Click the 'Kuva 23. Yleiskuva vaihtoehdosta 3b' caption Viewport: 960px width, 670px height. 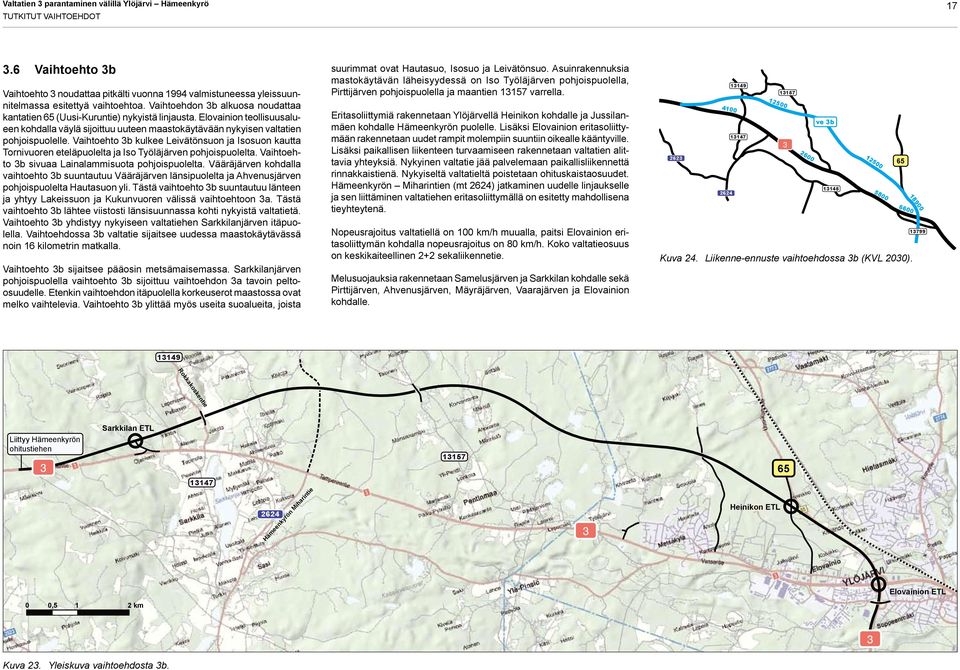pos(86,664)
